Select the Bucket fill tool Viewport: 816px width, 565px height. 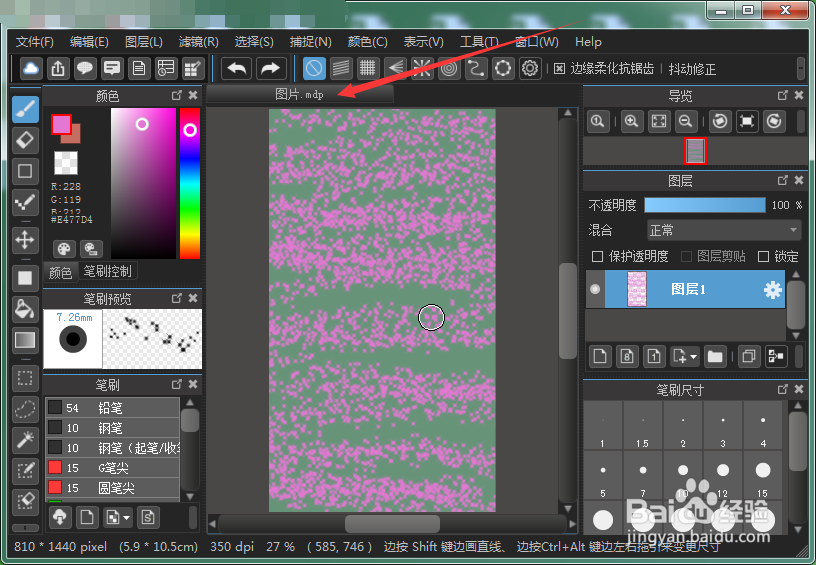click(25, 309)
